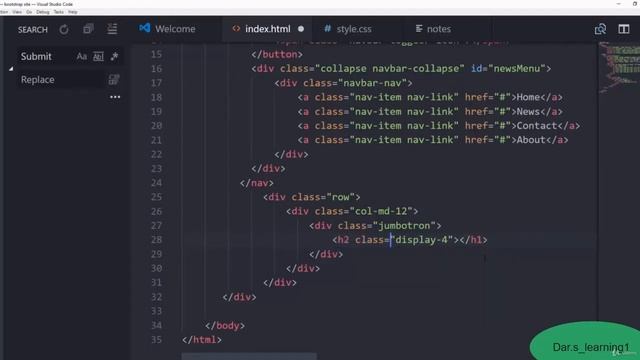The image size is (640, 360).
Task: Click line number 28 in the gutter
Action: click(156, 240)
